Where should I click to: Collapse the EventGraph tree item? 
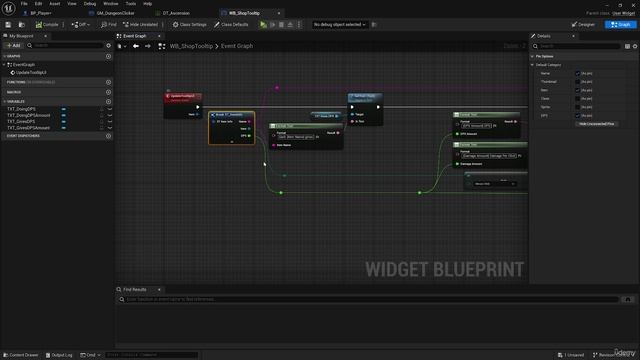click(x=4, y=65)
